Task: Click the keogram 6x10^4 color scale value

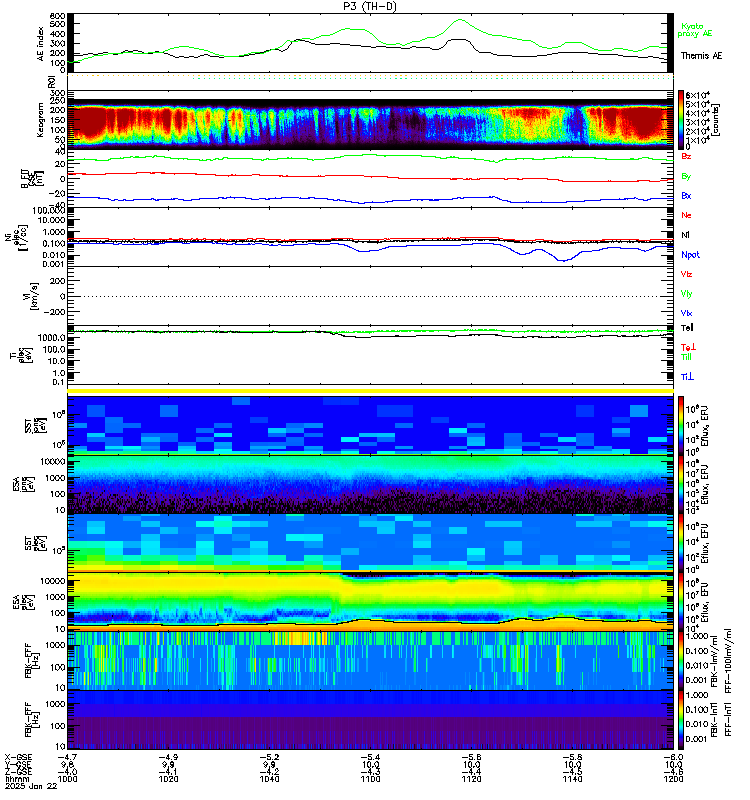Action: point(698,95)
